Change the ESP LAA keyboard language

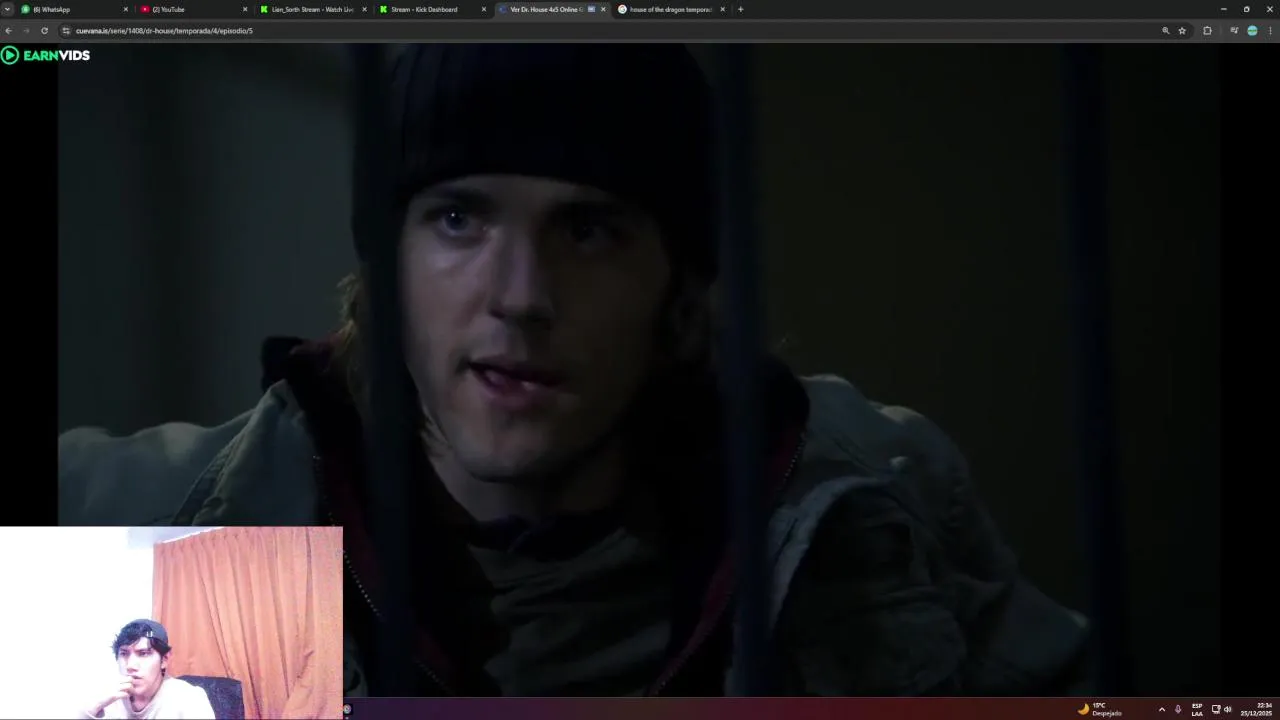click(x=1197, y=709)
